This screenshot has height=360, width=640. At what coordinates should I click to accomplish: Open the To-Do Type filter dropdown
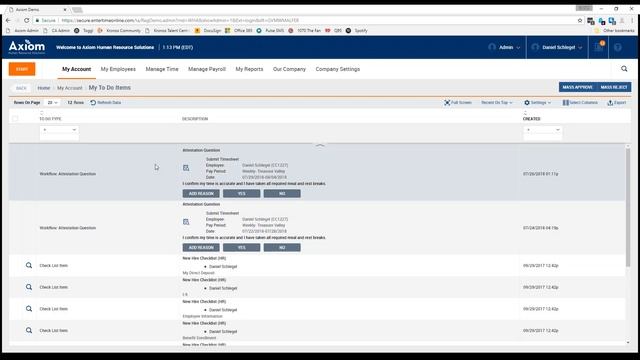[x=59, y=130]
